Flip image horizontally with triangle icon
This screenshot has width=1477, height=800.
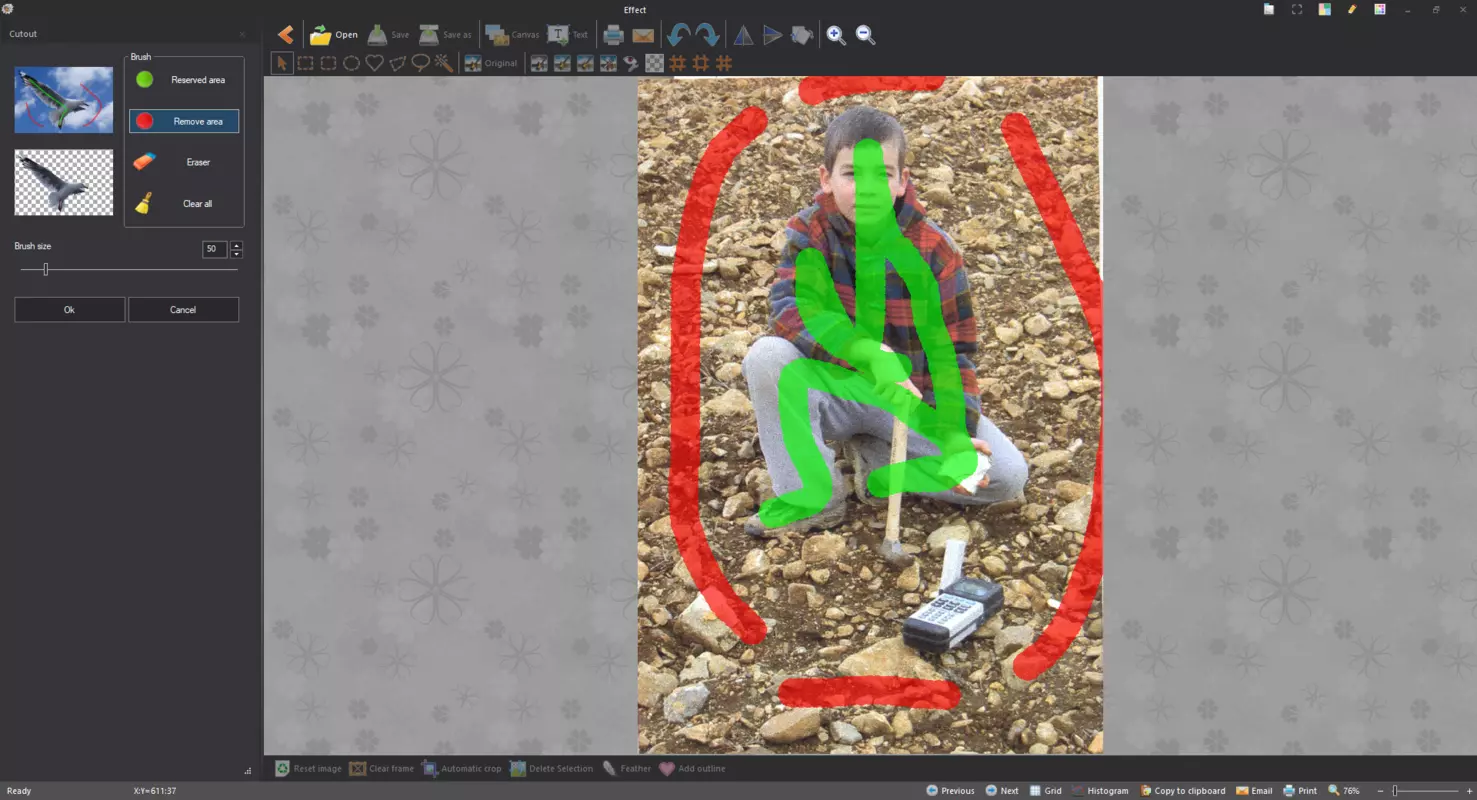pyautogui.click(x=743, y=35)
